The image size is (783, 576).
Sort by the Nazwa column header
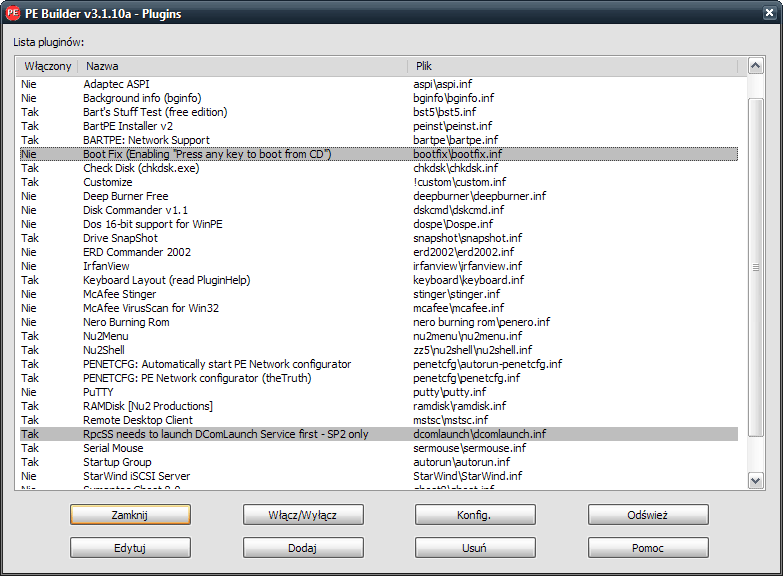(243, 66)
